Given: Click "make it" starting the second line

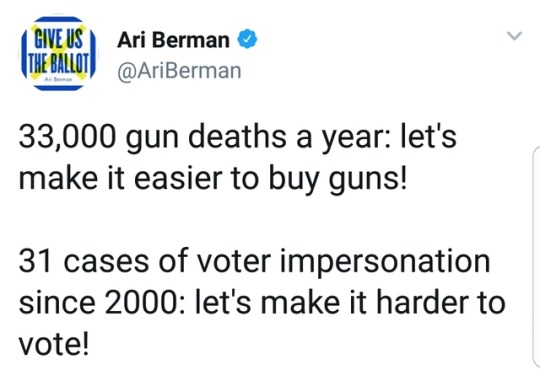Looking at the screenshot, I should pyautogui.click(x=72, y=179).
